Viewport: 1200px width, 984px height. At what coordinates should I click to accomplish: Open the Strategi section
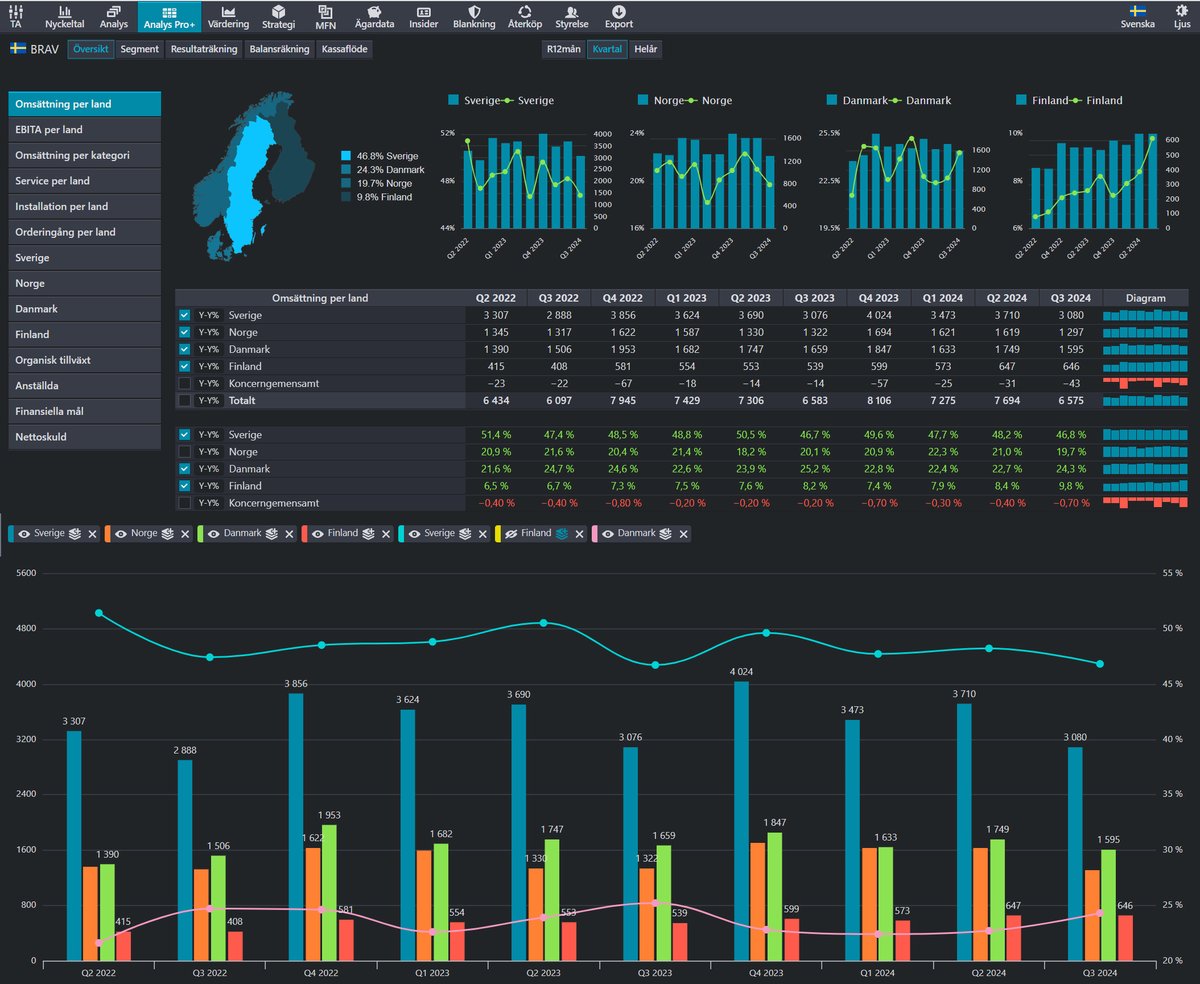point(279,16)
